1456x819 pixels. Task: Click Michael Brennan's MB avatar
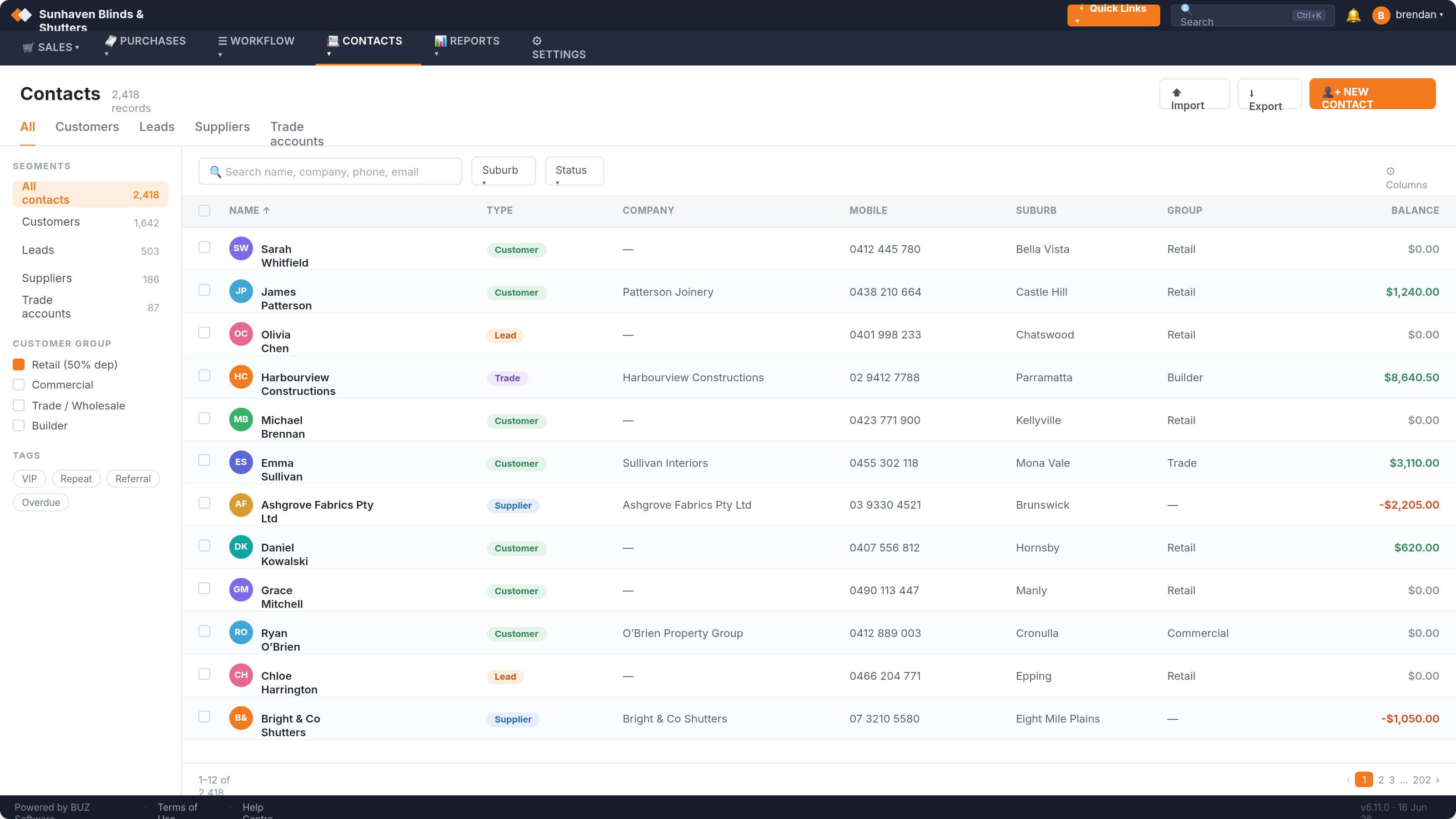click(241, 420)
